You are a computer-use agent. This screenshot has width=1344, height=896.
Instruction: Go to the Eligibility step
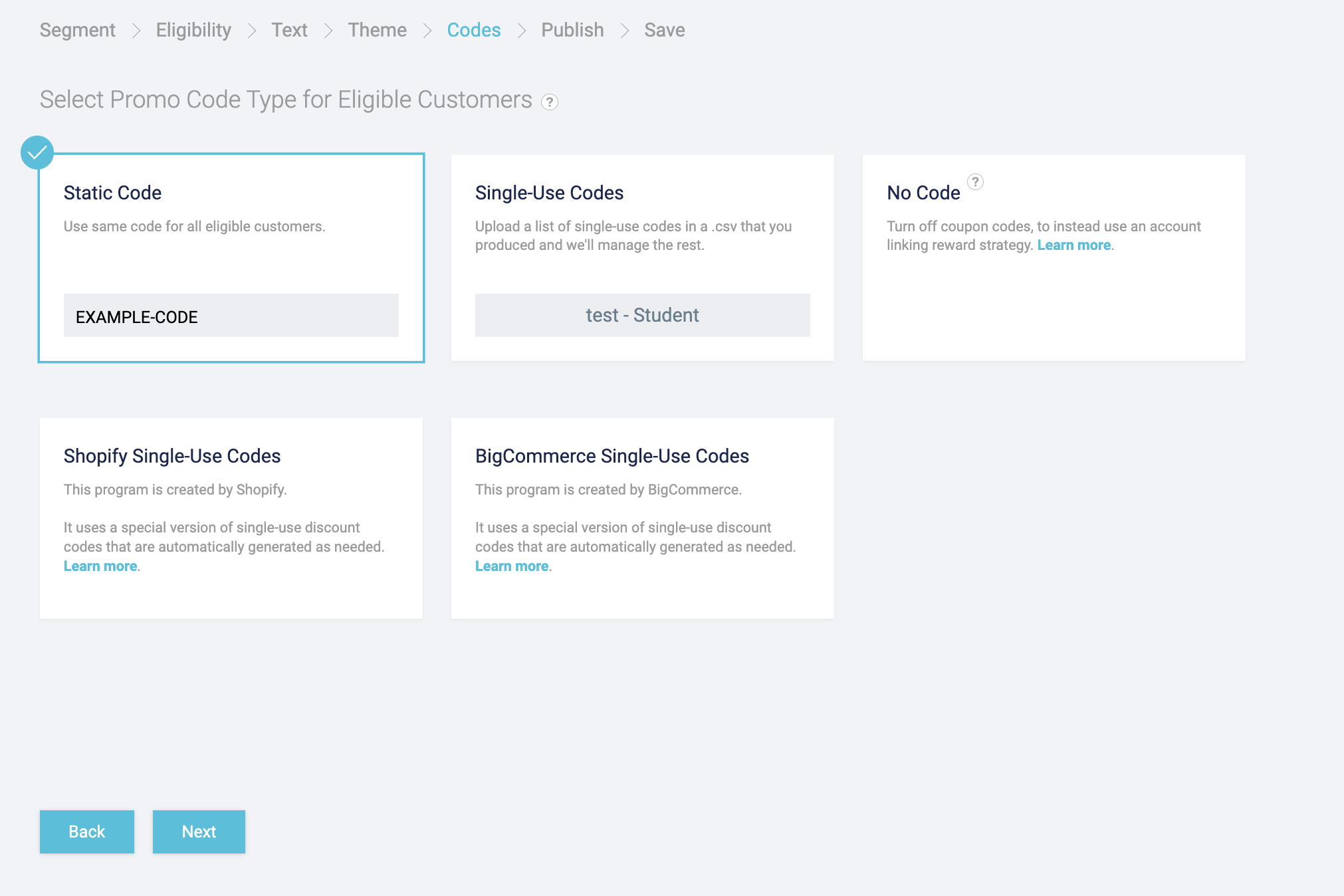coord(193,30)
